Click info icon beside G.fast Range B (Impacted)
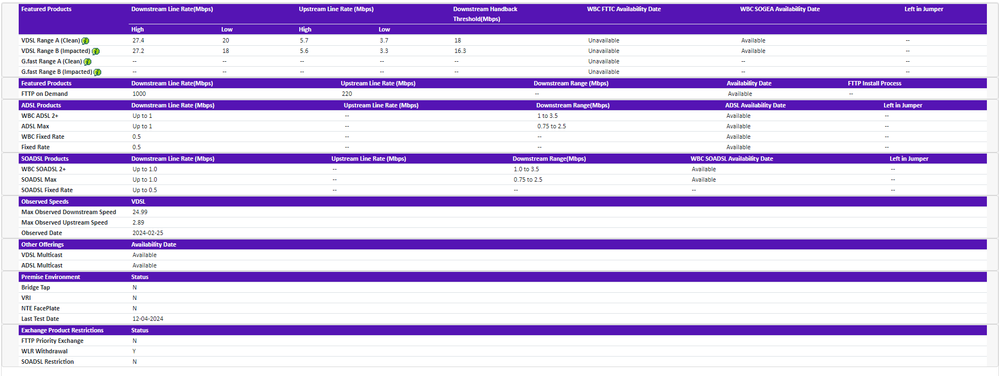 tap(97, 72)
